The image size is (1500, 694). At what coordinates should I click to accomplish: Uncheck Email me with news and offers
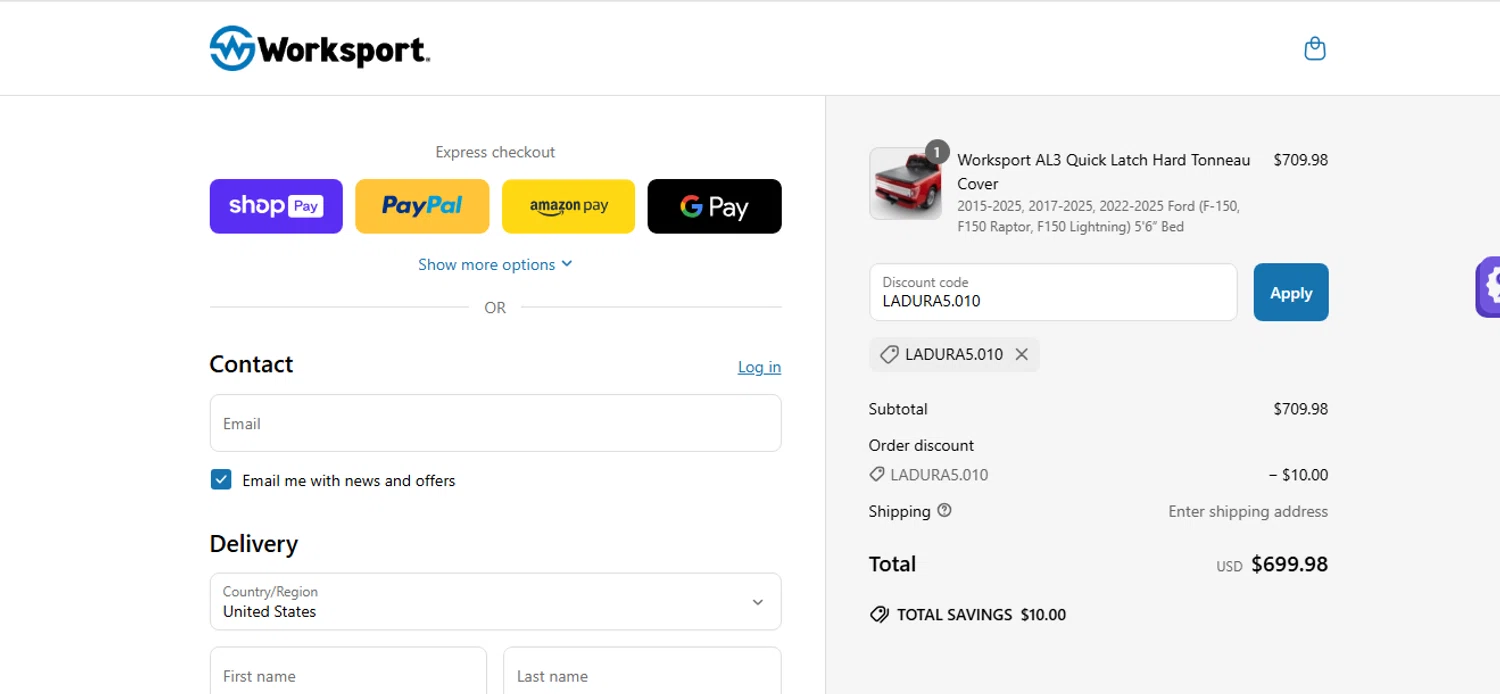pyautogui.click(x=221, y=480)
